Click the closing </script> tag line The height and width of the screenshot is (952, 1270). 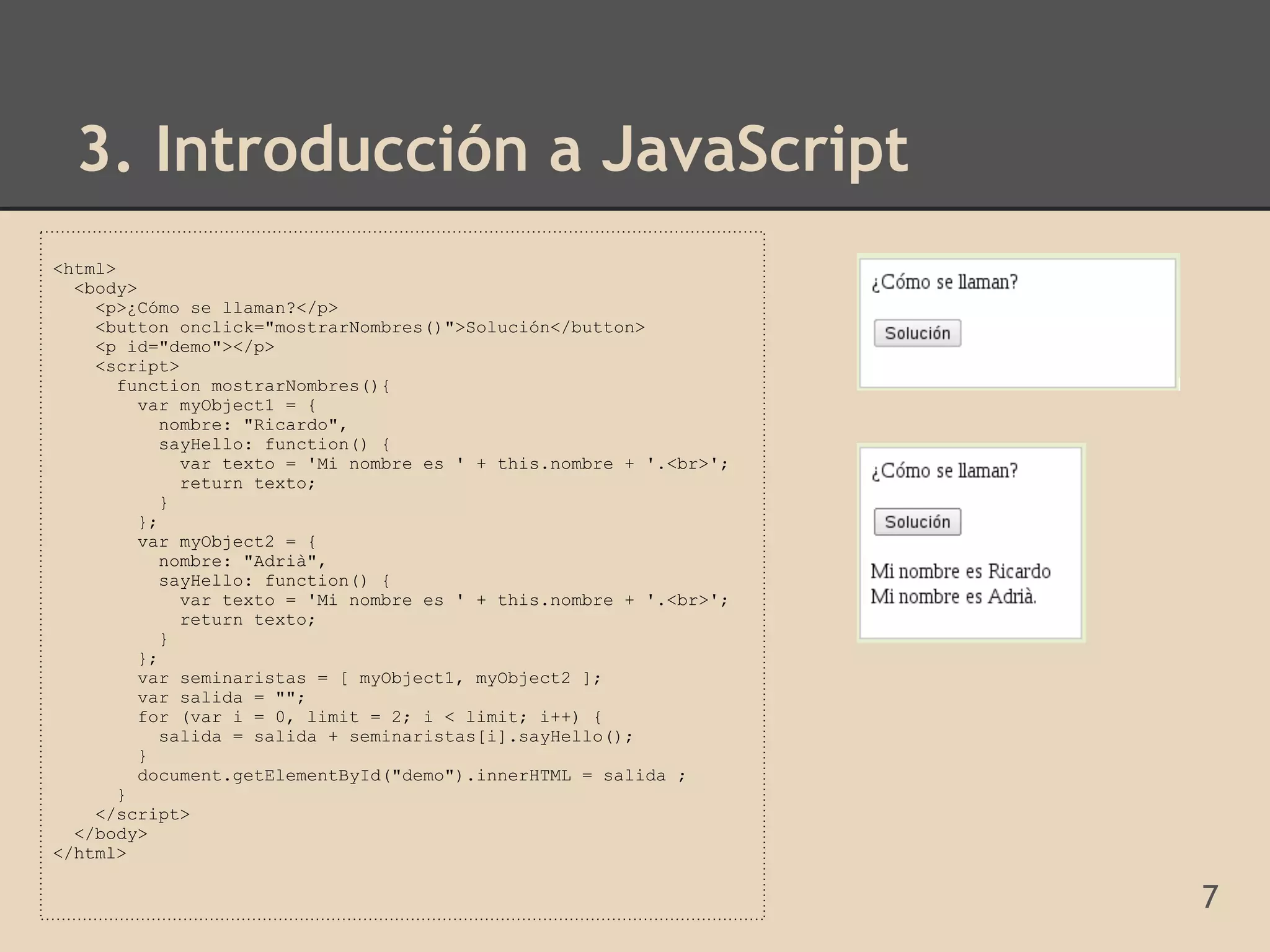pyautogui.click(x=143, y=814)
